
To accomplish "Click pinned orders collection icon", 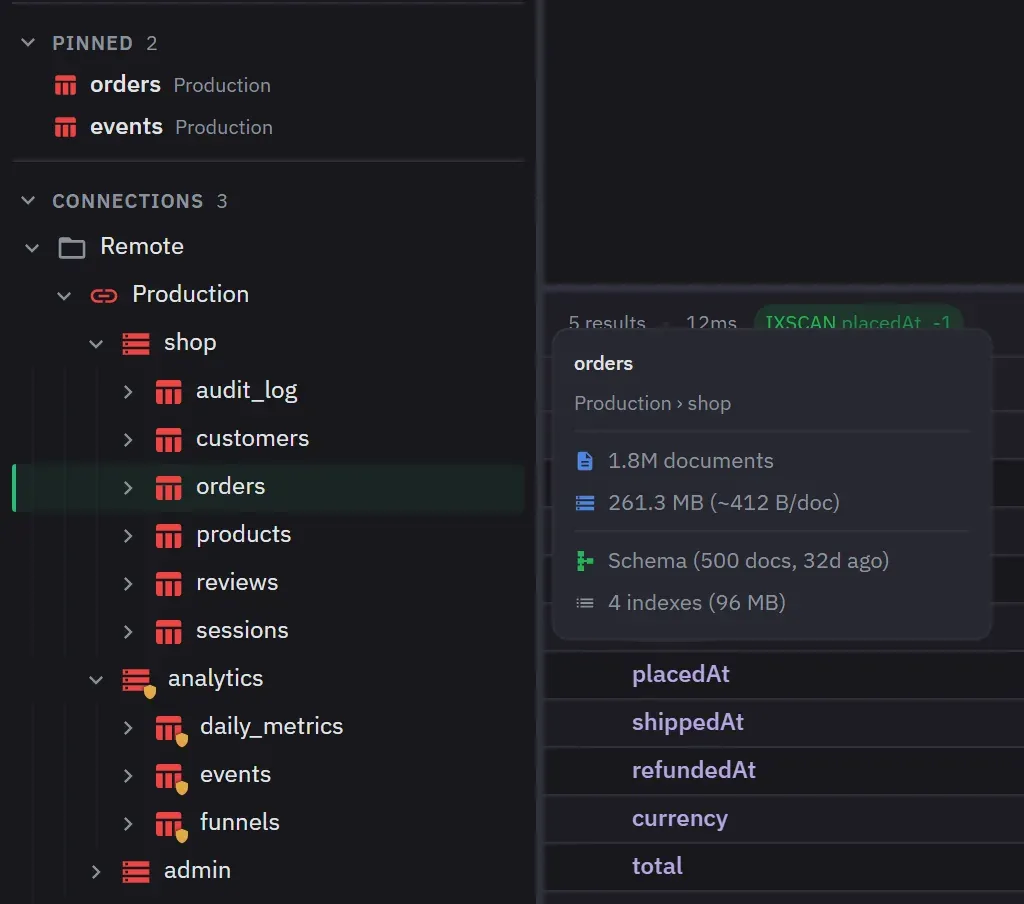I will pos(65,85).
